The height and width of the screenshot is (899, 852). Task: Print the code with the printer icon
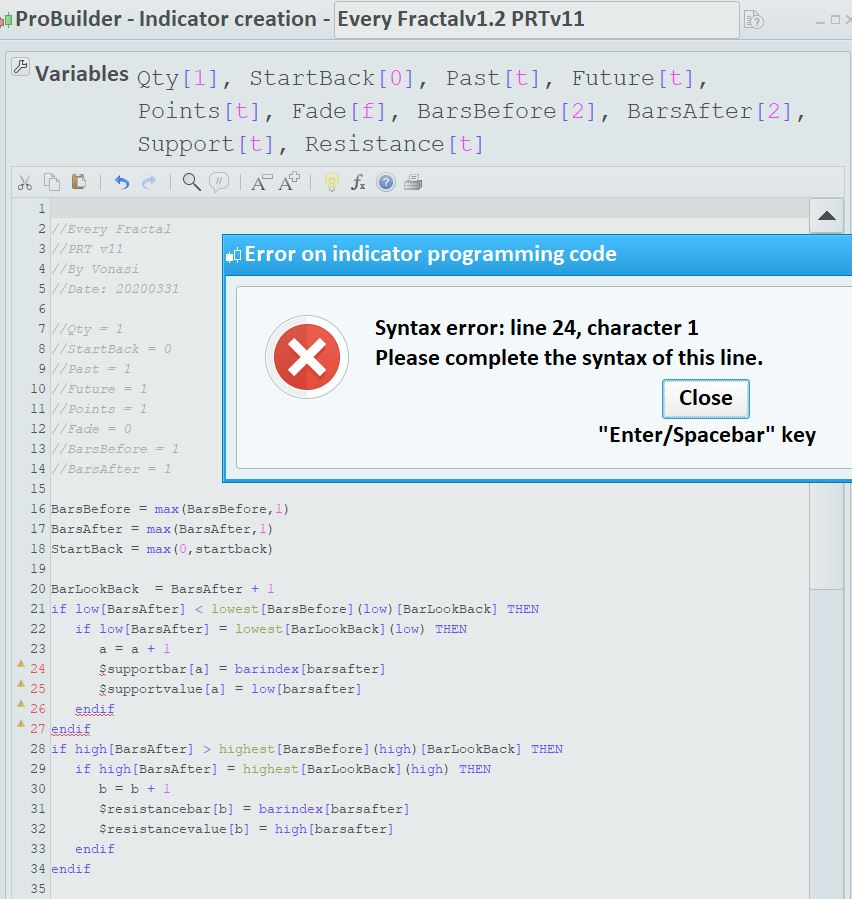tap(413, 182)
